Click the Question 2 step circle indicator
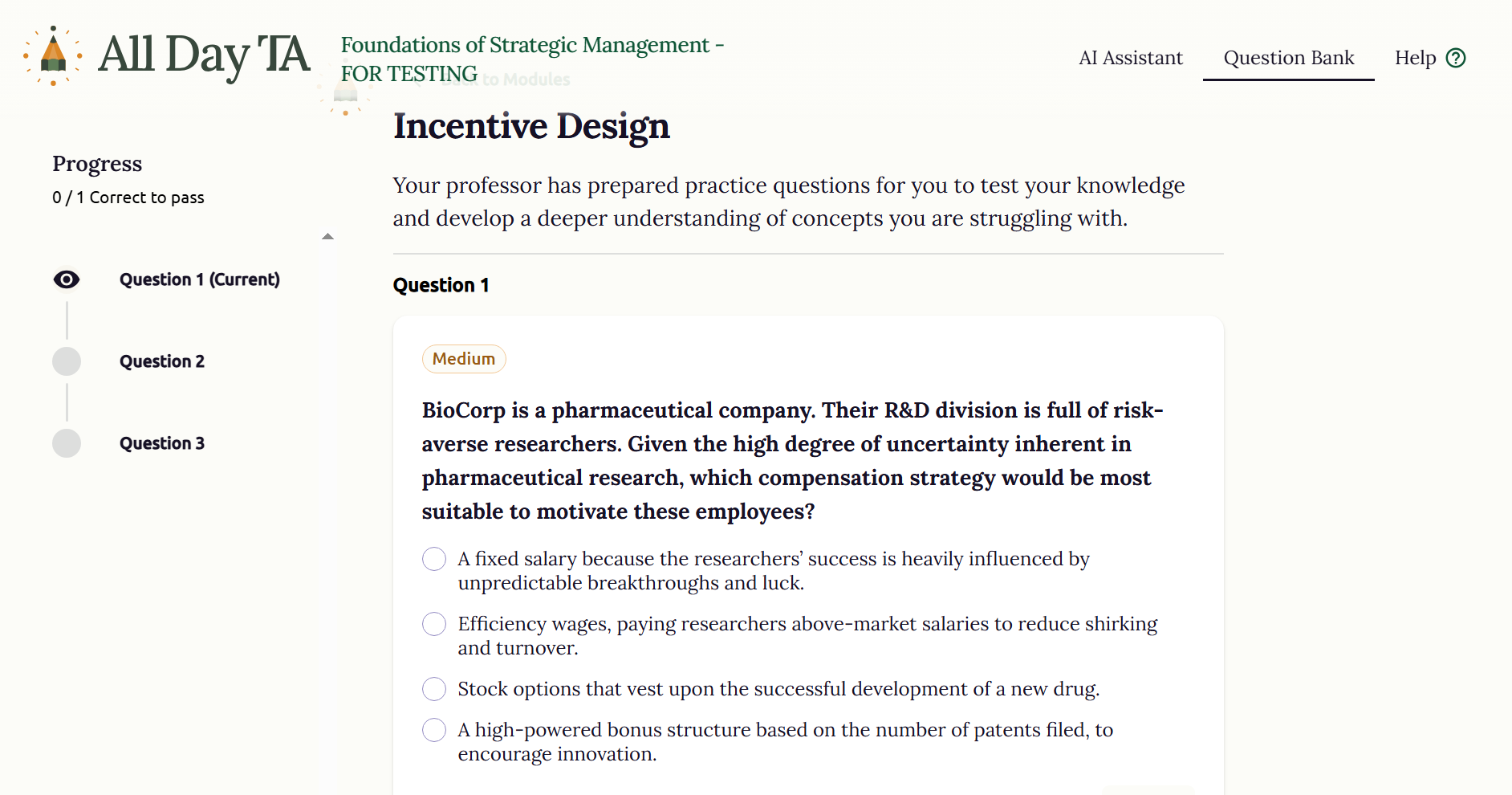The height and width of the screenshot is (795, 1512). pyautogui.click(x=66, y=361)
